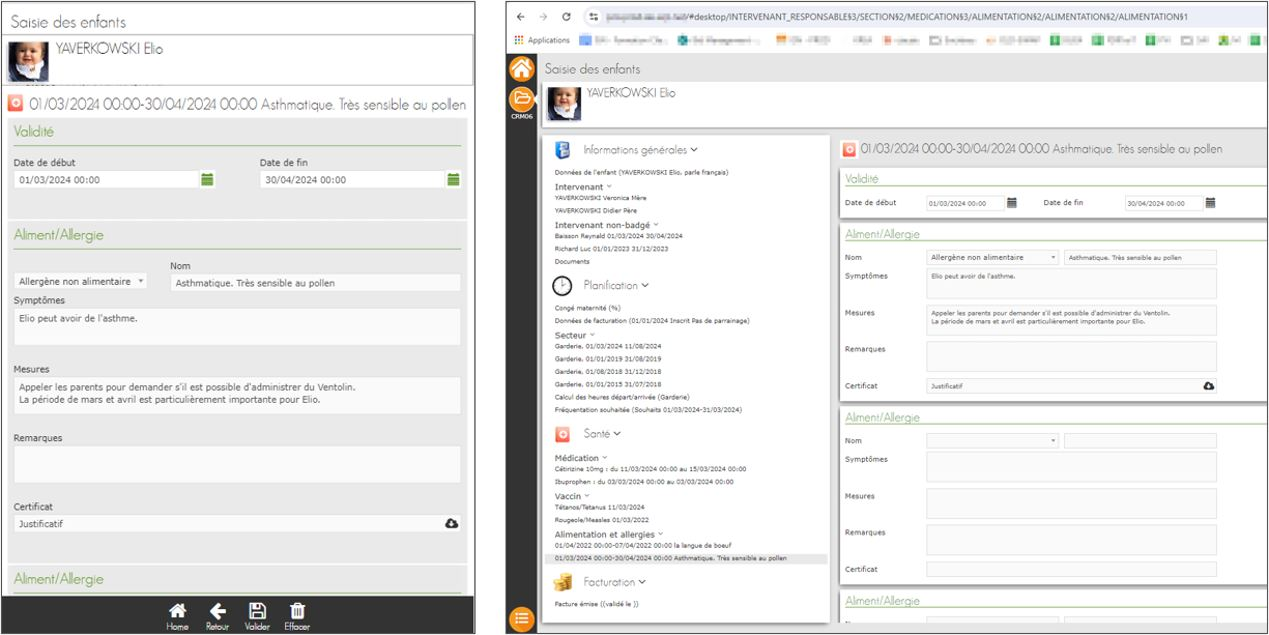1269x635 pixels.
Task: Click the Mesures text area in desktop view
Action: click(x=1071, y=320)
